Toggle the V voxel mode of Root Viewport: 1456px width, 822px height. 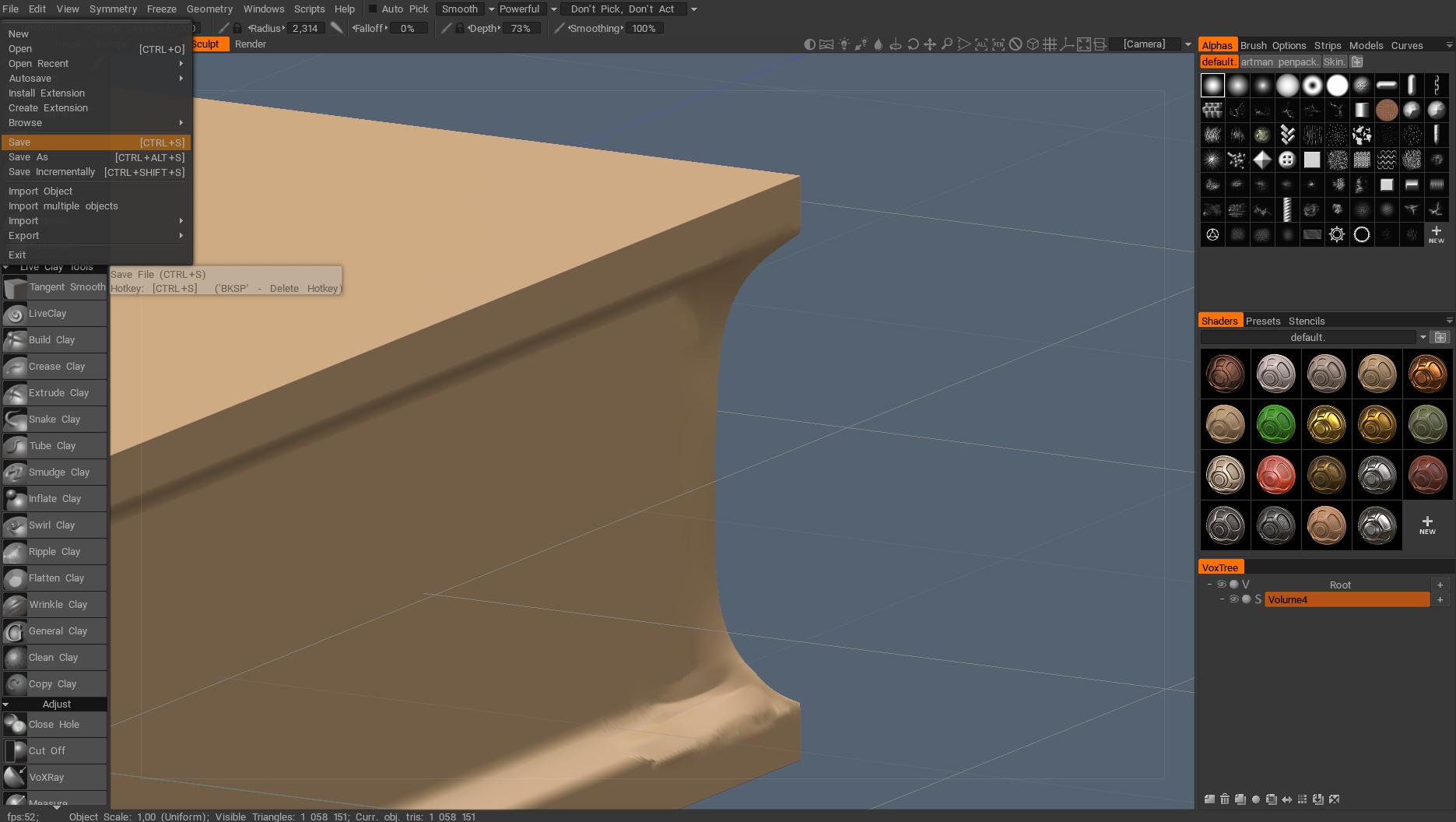[1246, 585]
